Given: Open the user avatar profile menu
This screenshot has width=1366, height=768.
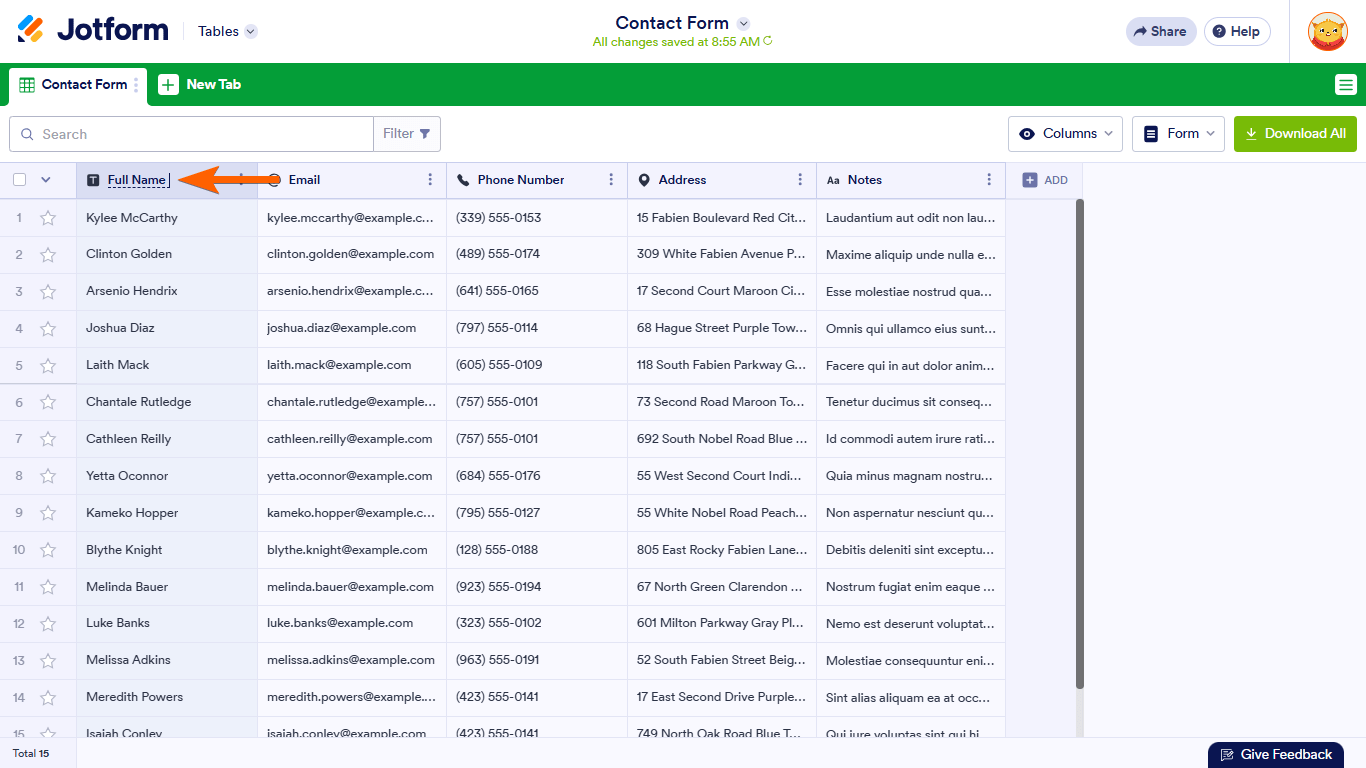Looking at the screenshot, I should point(1327,31).
